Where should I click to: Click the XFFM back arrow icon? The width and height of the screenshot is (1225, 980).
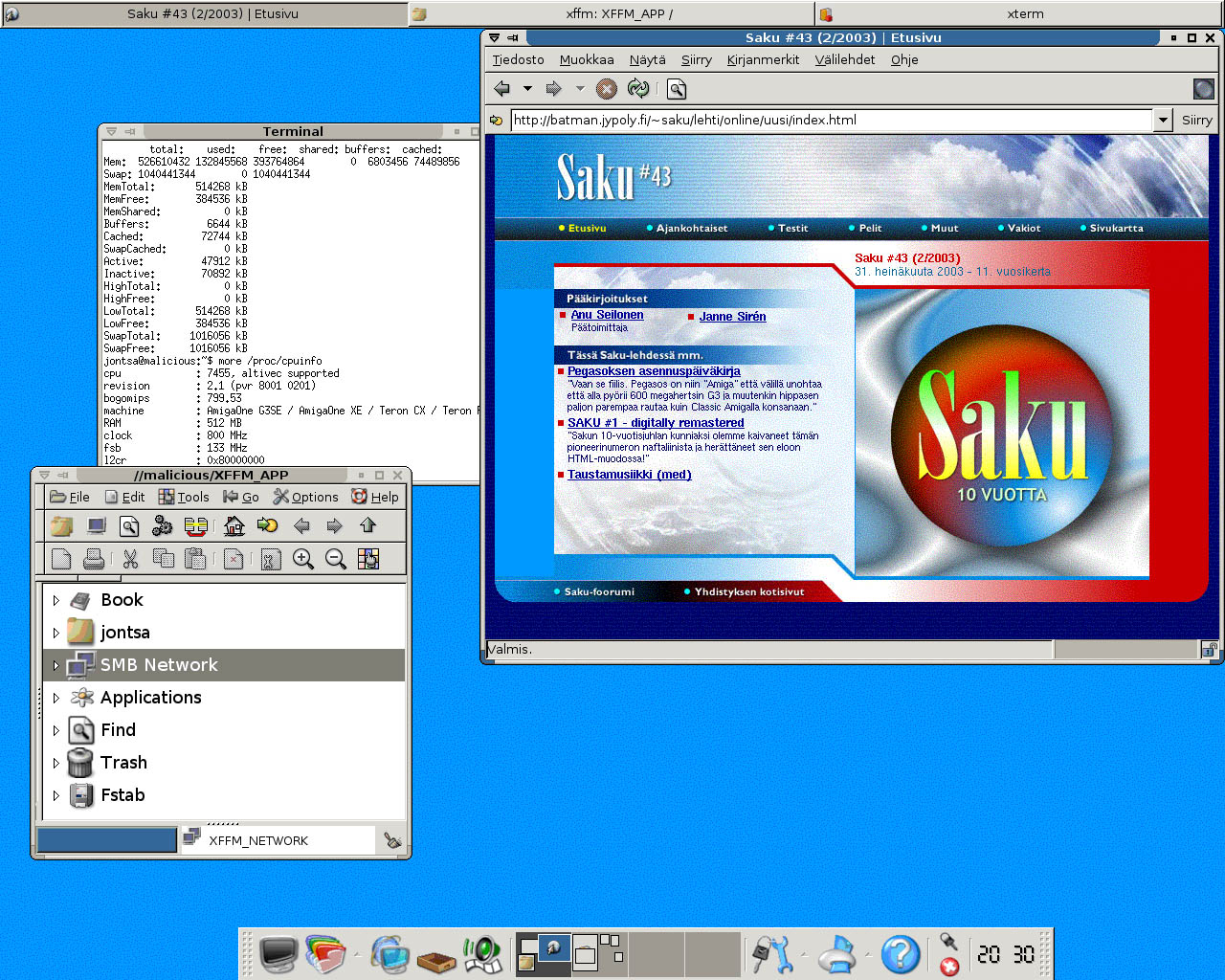[x=301, y=525]
